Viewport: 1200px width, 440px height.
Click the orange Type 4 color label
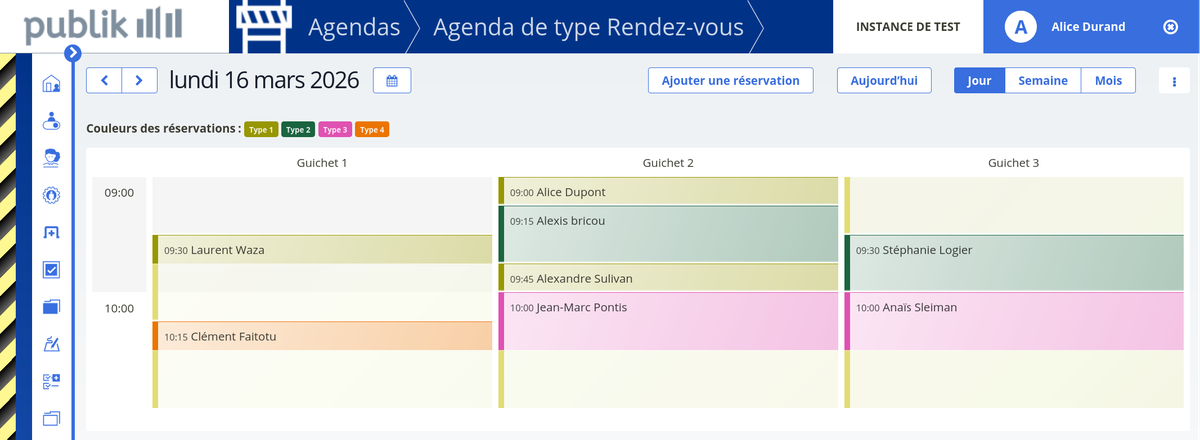coord(372,129)
